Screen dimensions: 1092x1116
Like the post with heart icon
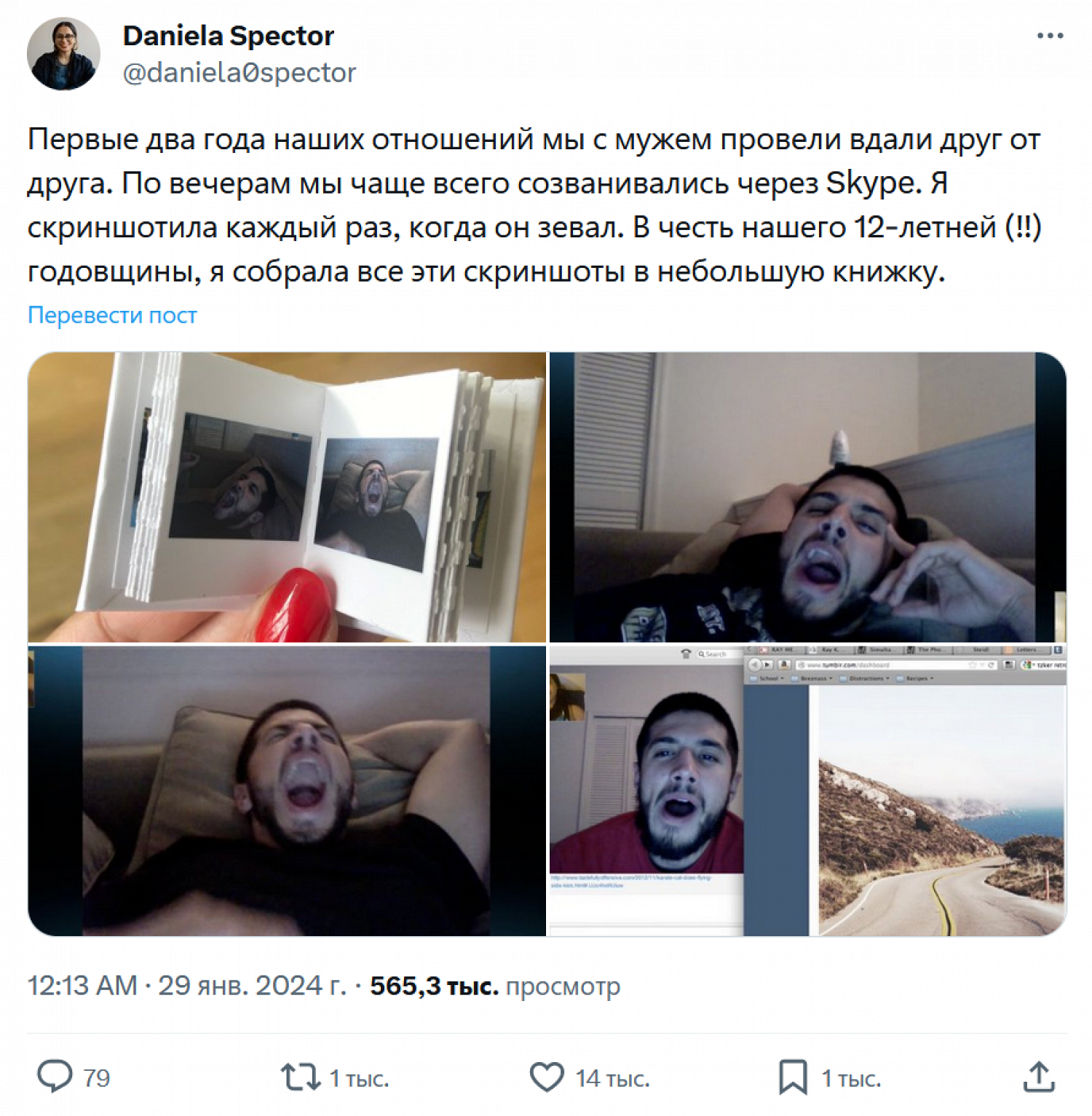(547, 1077)
